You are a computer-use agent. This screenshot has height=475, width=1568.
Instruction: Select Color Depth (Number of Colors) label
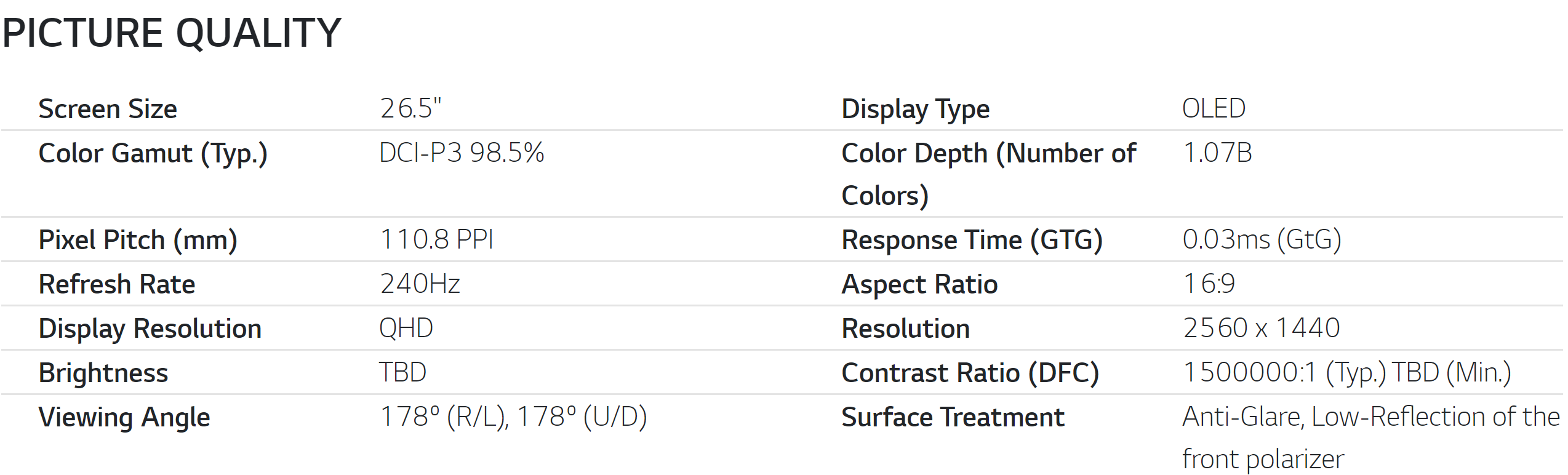coord(988,174)
